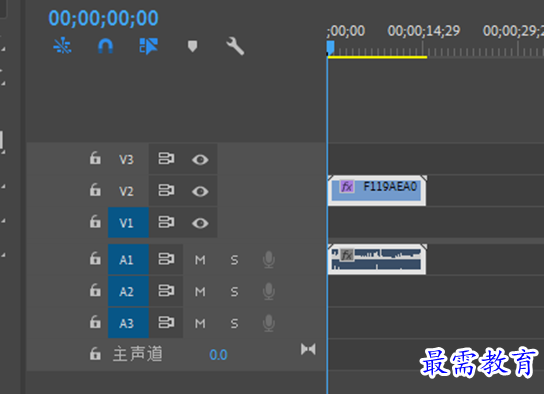544x394 pixels.
Task: Click ruler at 00;00;14;29
Action: pos(424,31)
